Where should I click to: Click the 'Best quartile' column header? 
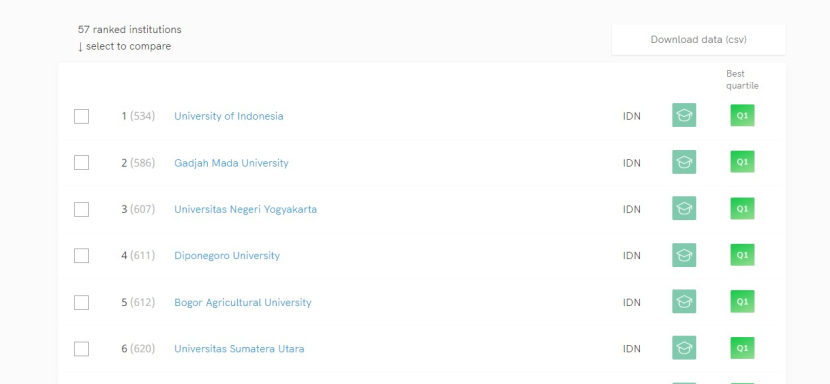click(x=742, y=79)
